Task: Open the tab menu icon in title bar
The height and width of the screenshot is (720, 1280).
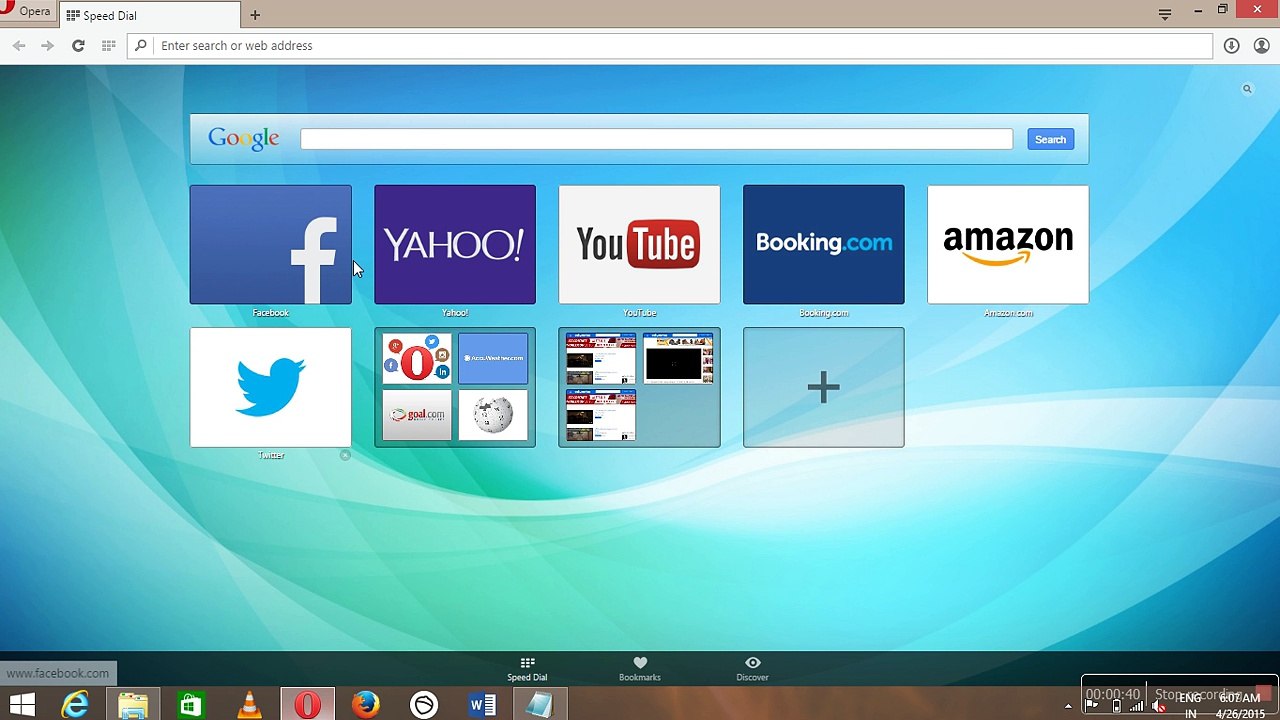Action: 1165,13
